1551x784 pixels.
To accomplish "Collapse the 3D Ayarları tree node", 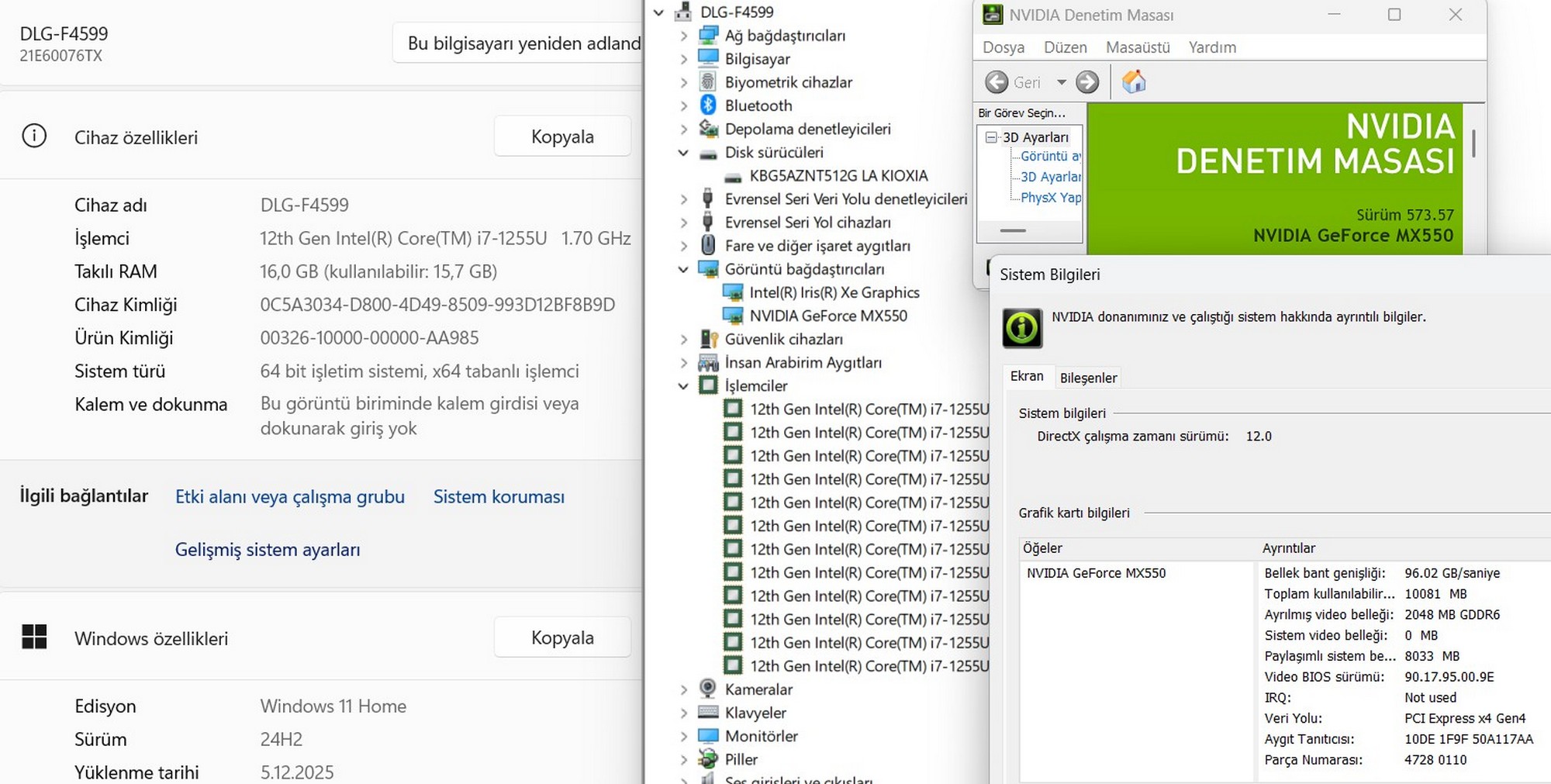I will pyautogui.click(x=990, y=137).
